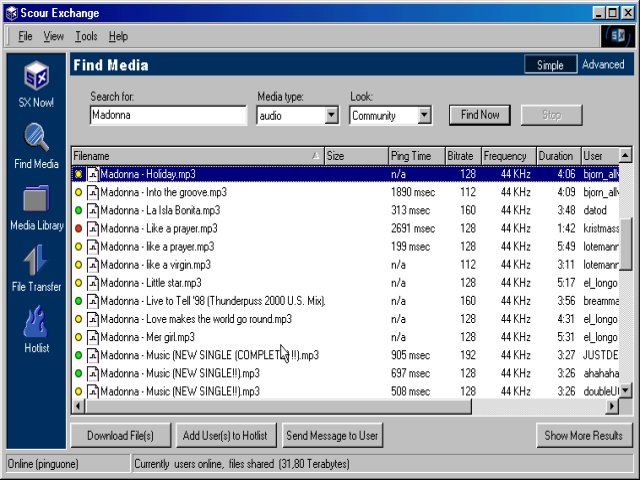
Task: Open the Media Library folder icon
Action: pyautogui.click(x=36, y=198)
